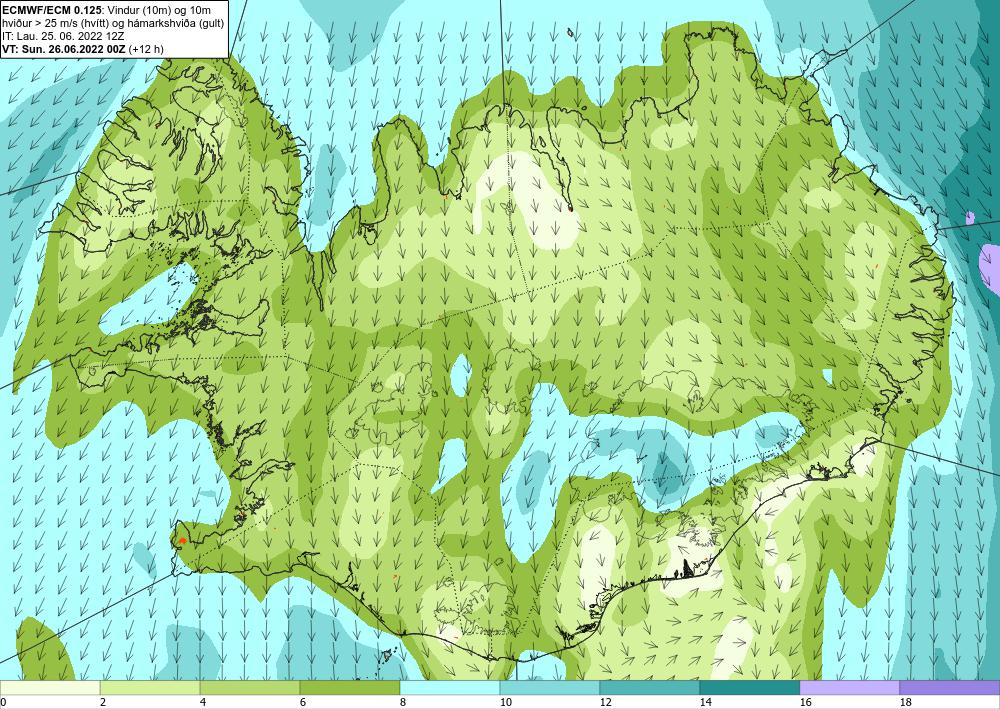Click the darker teal 12–14 m/s legend swatch

[650, 688]
